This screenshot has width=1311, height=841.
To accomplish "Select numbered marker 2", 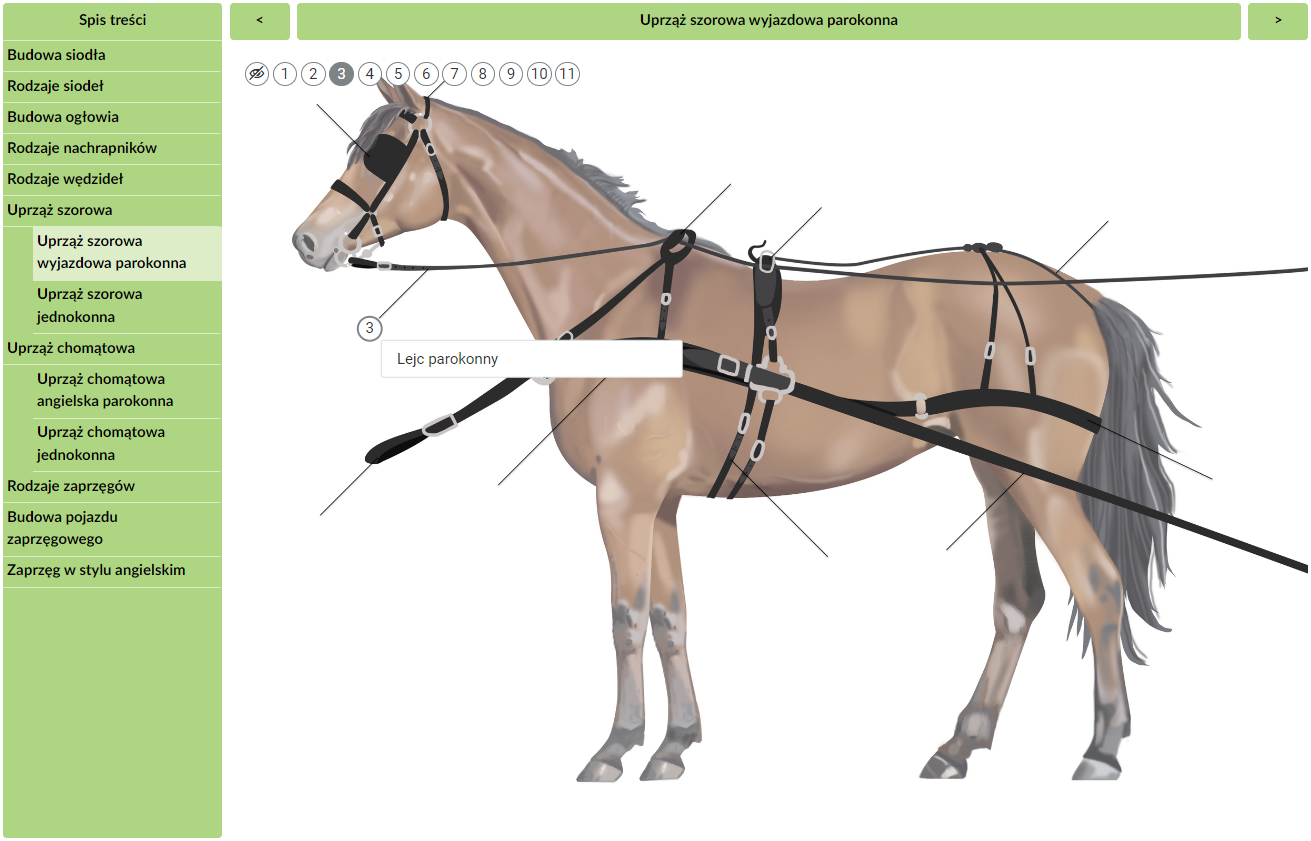I will pos(313,74).
